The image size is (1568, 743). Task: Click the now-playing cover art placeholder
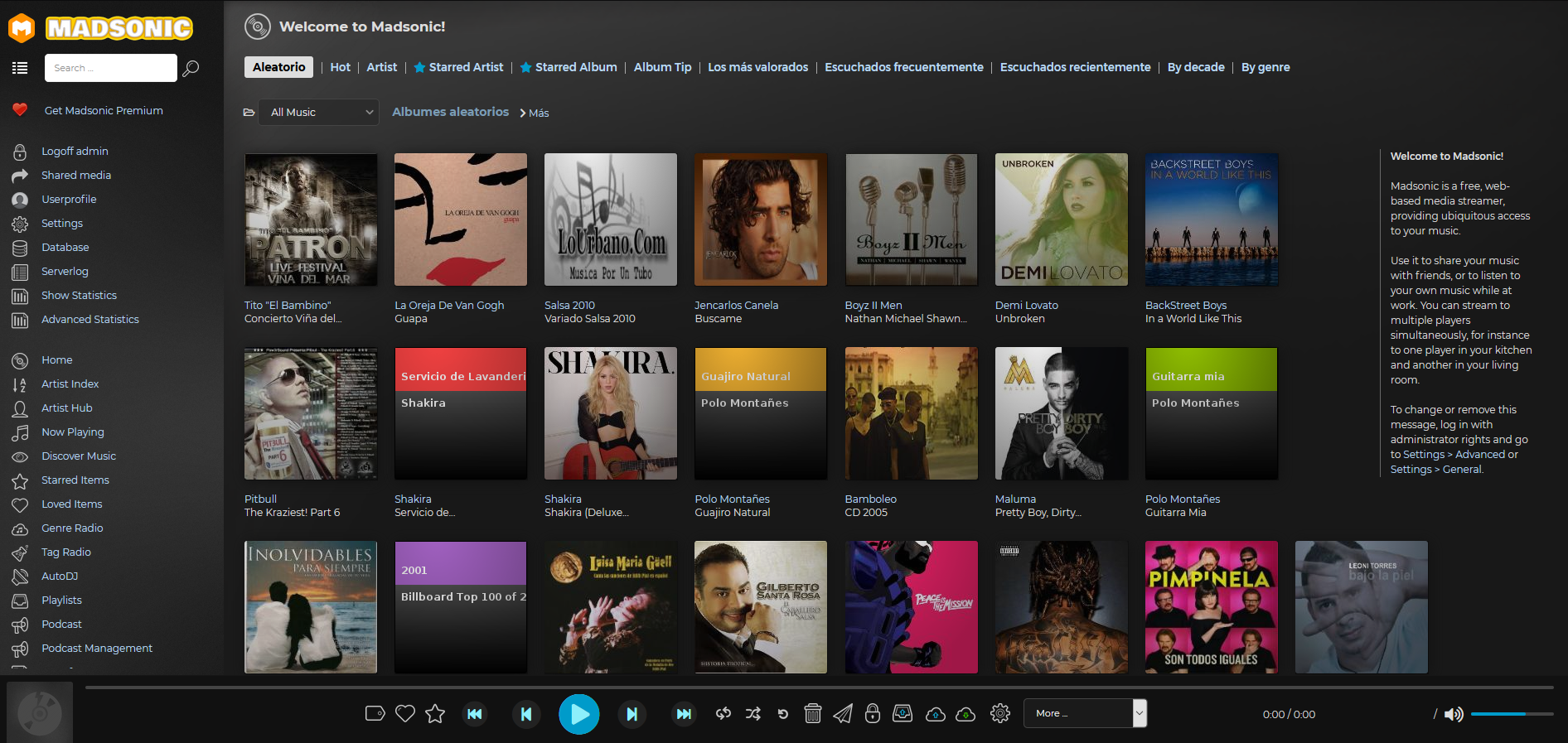click(40, 712)
